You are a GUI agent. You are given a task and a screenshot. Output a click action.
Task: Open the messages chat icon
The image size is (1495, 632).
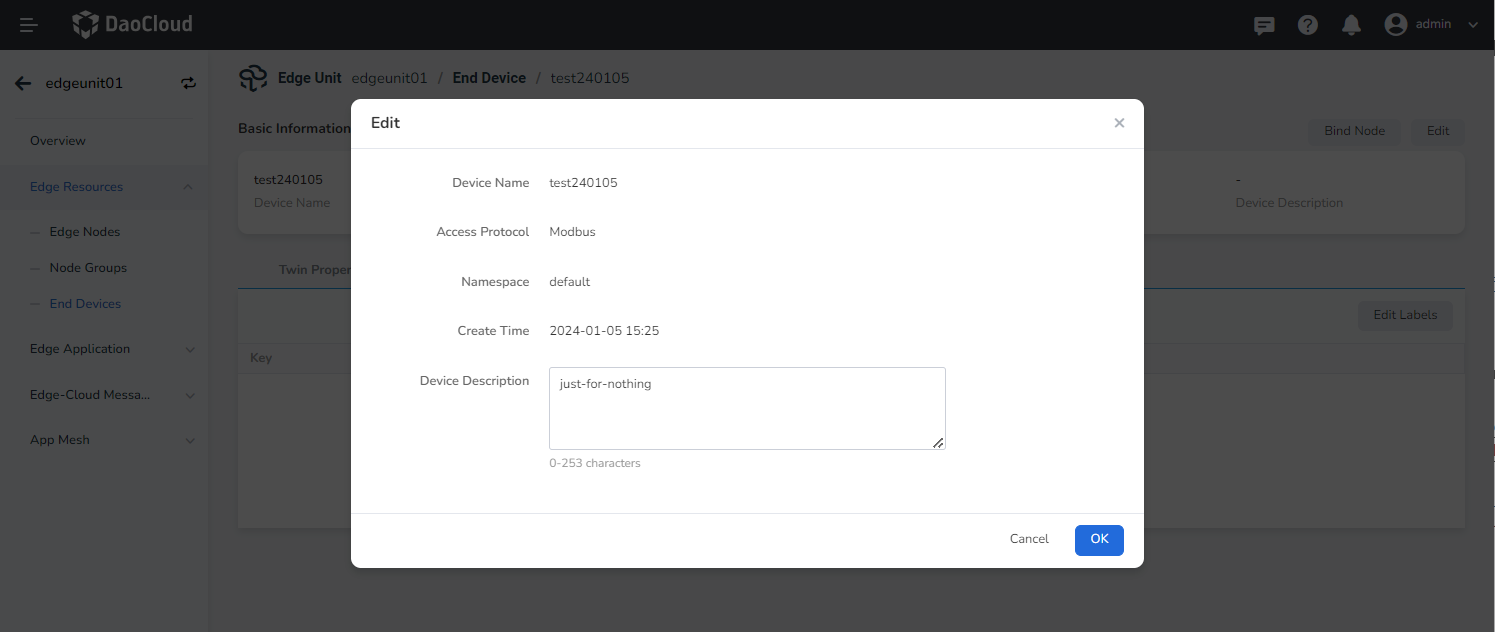pyautogui.click(x=1264, y=25)
